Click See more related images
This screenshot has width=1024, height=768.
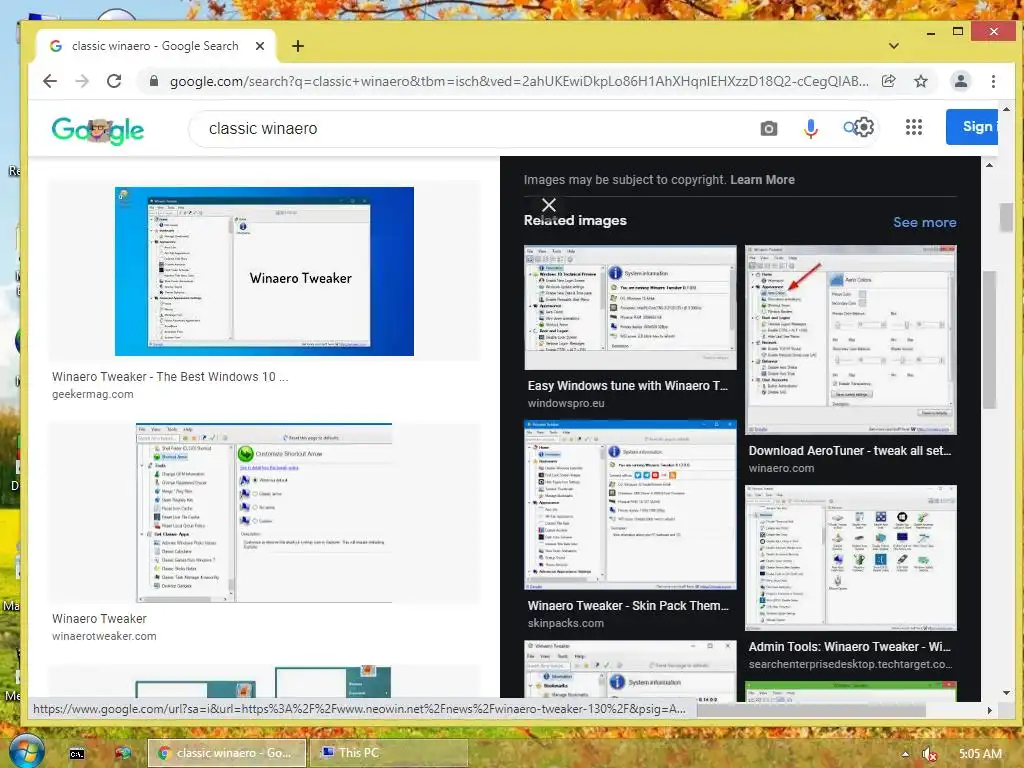[925, 222]
